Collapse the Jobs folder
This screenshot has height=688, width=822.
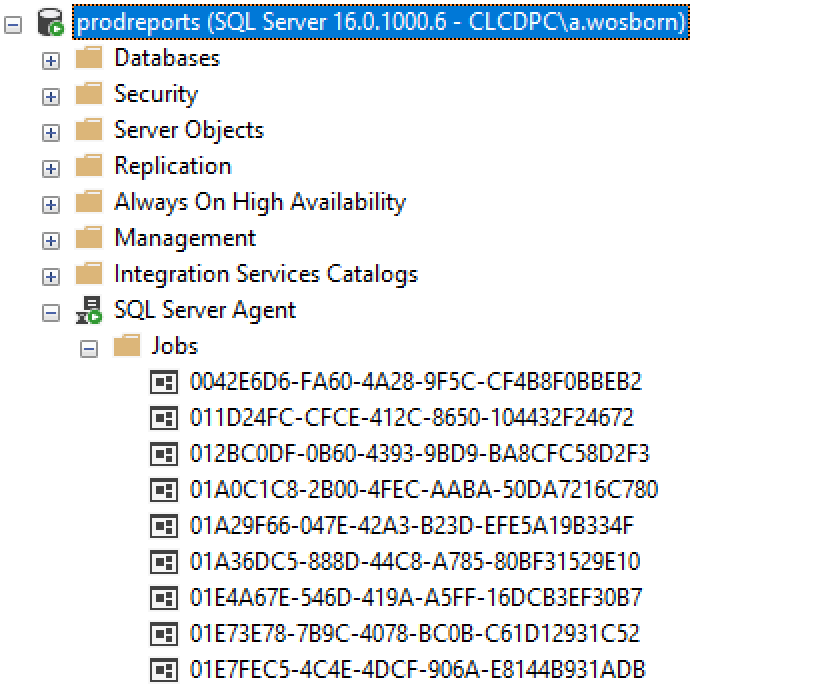[89, 348]
